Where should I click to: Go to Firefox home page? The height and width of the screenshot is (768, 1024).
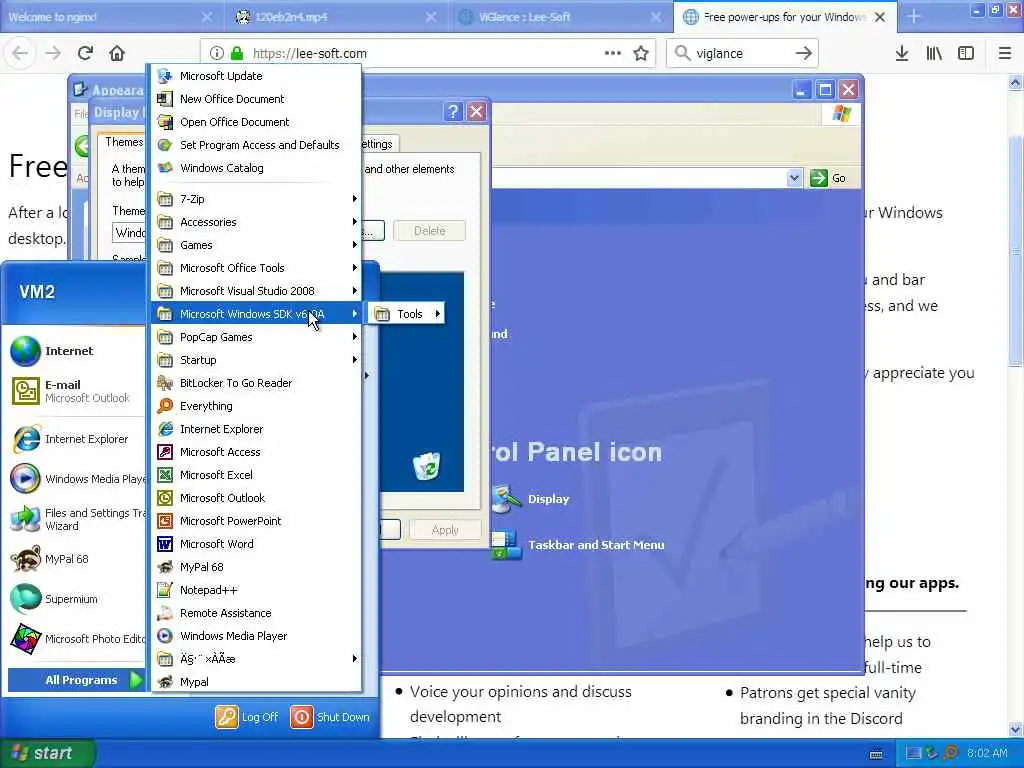117,53
